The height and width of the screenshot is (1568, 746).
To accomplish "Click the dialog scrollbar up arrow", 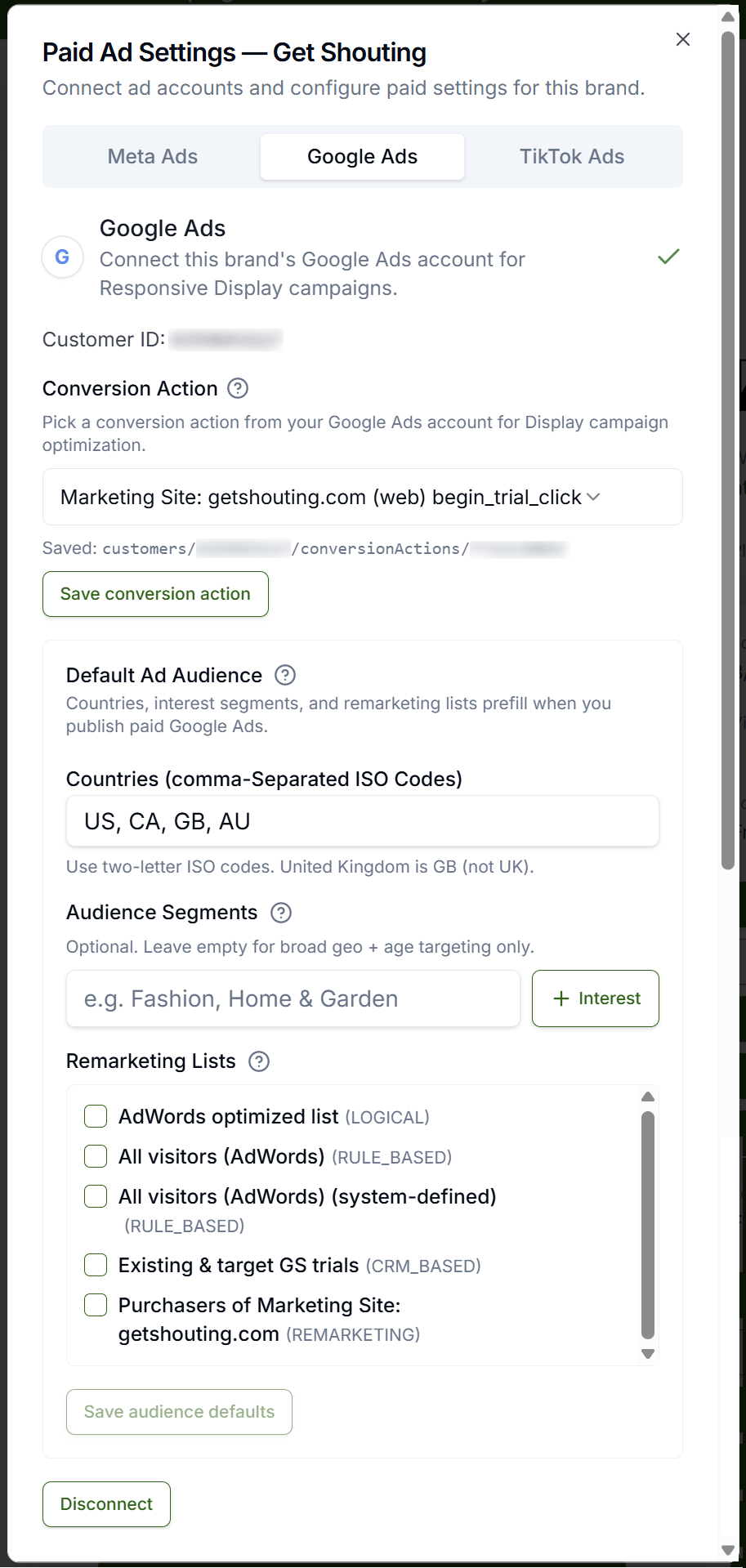I will pos(728,16).
